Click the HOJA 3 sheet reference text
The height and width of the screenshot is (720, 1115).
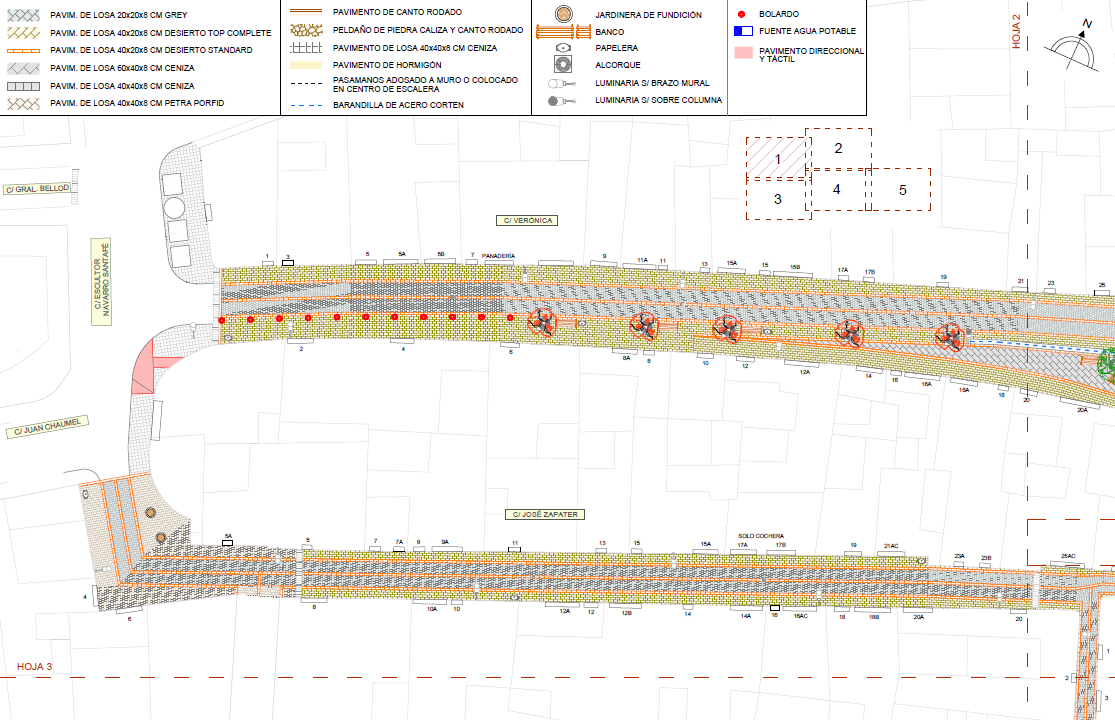pyautogui.click(x=37, y=666)
